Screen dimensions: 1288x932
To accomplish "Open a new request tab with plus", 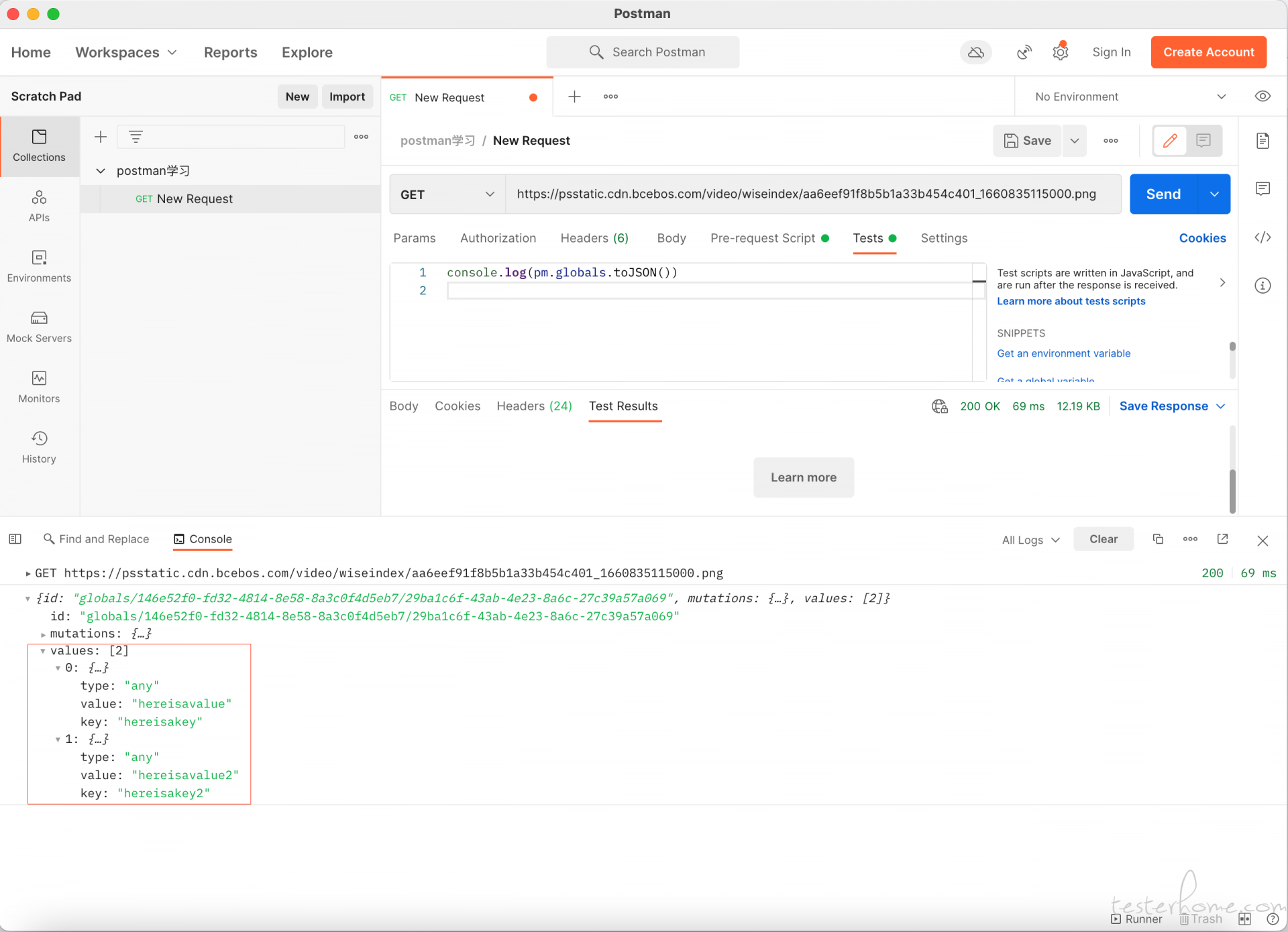I will 574,97.
